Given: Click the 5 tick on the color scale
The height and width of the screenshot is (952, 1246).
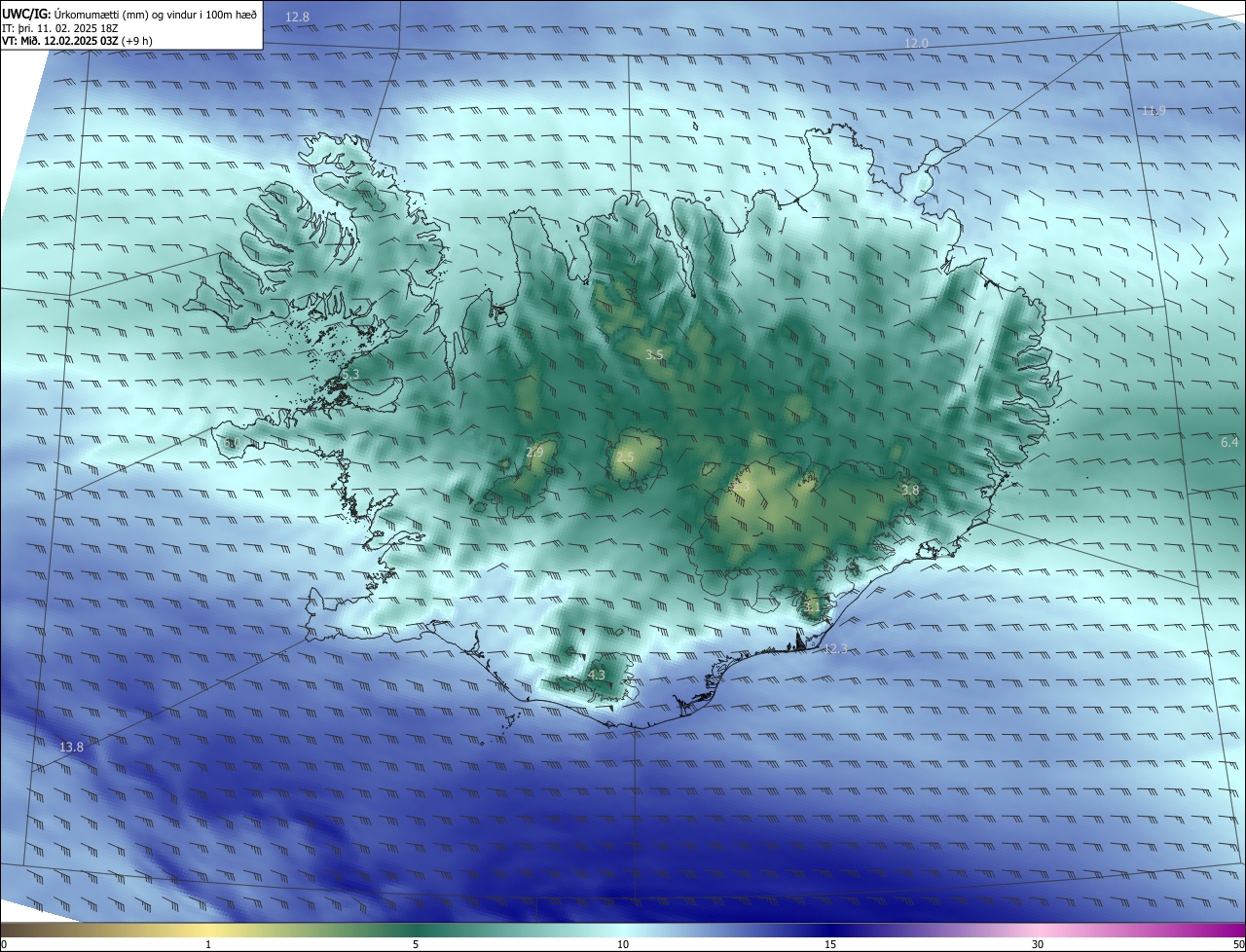Looking at the screenshot, I should [416, 944].
